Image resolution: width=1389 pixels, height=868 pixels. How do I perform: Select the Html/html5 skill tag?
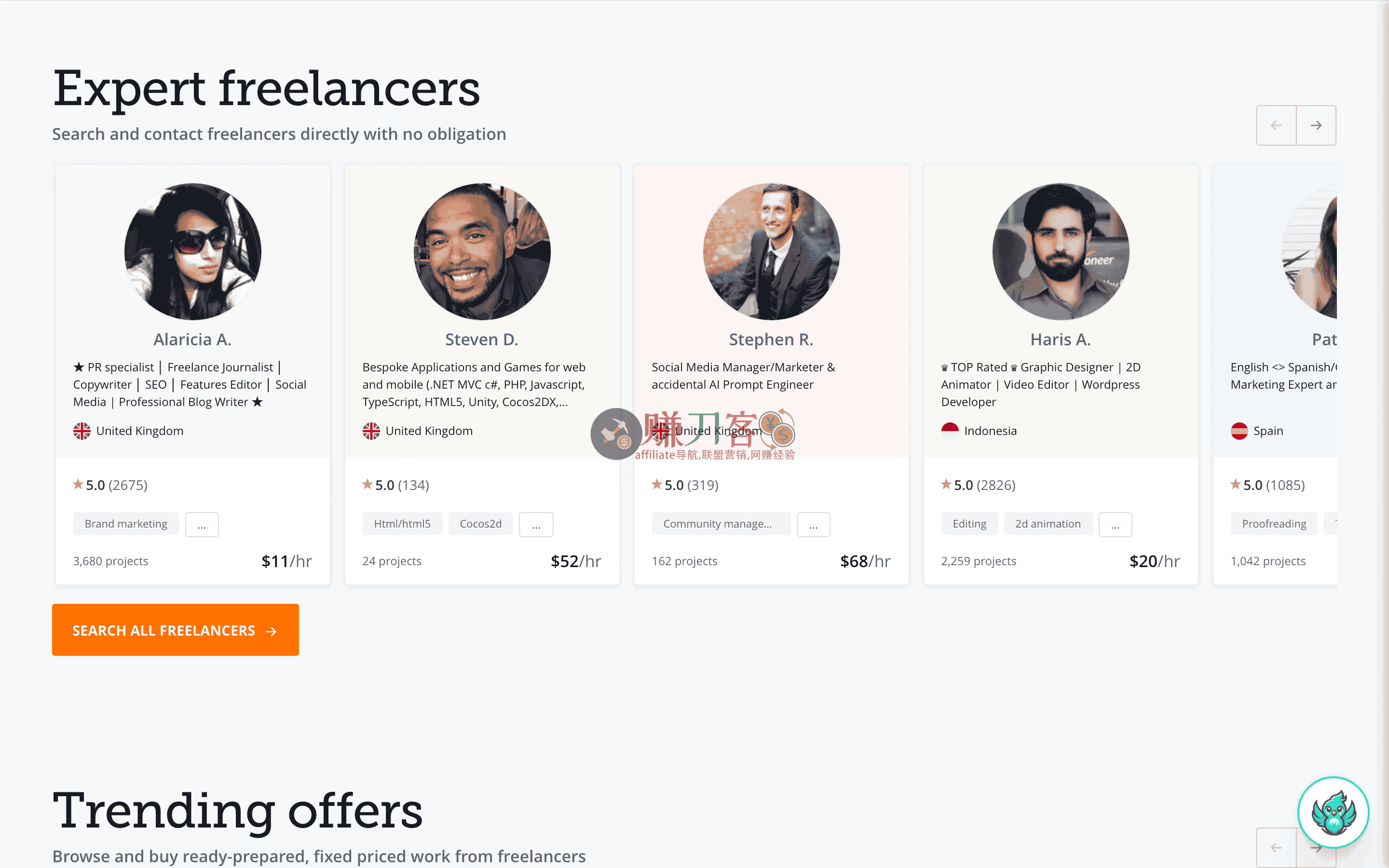pos(402,523)
